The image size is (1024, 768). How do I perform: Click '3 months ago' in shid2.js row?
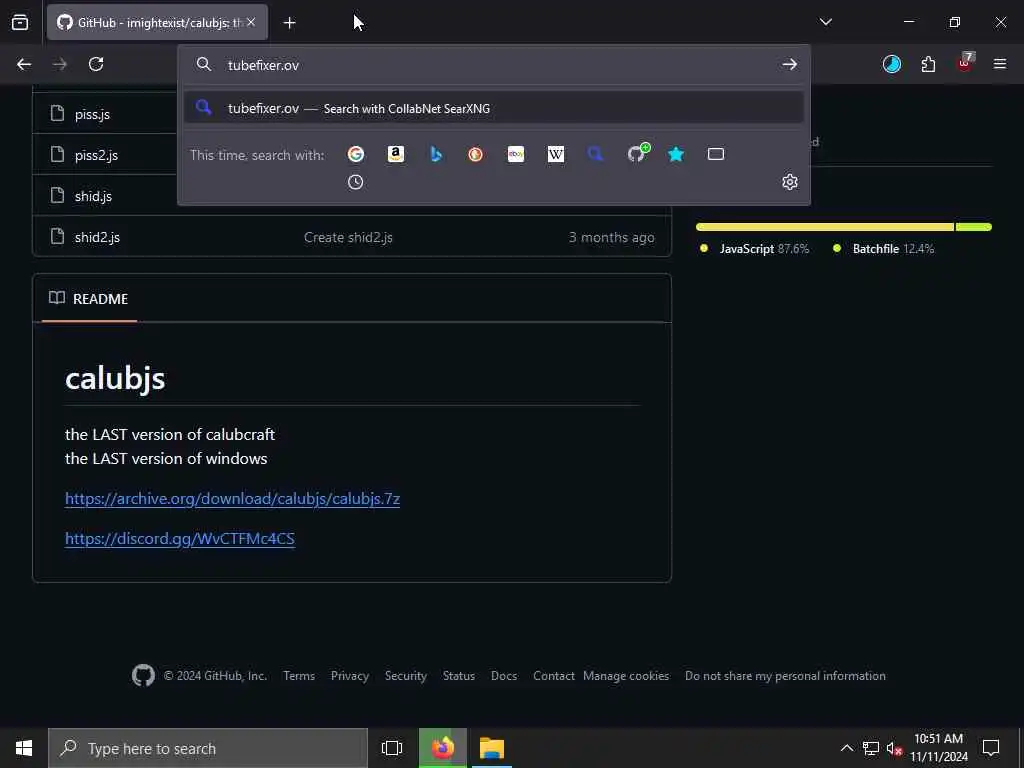point(611,237)
